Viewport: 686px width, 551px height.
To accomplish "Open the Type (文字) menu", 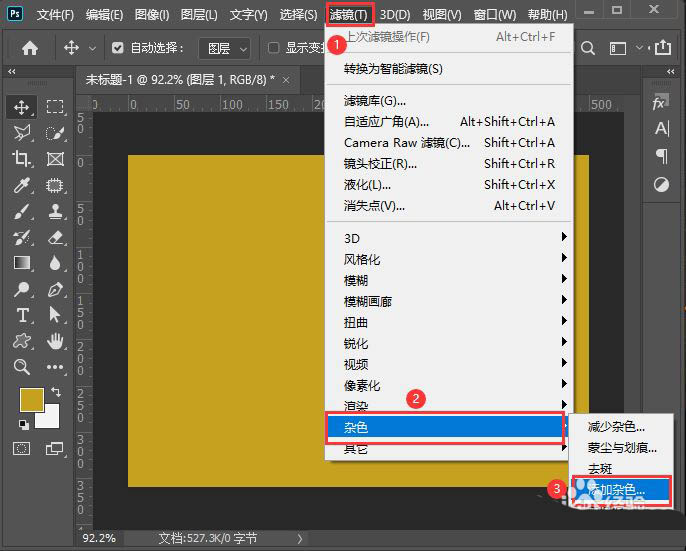I will click(x=248, y=15).
